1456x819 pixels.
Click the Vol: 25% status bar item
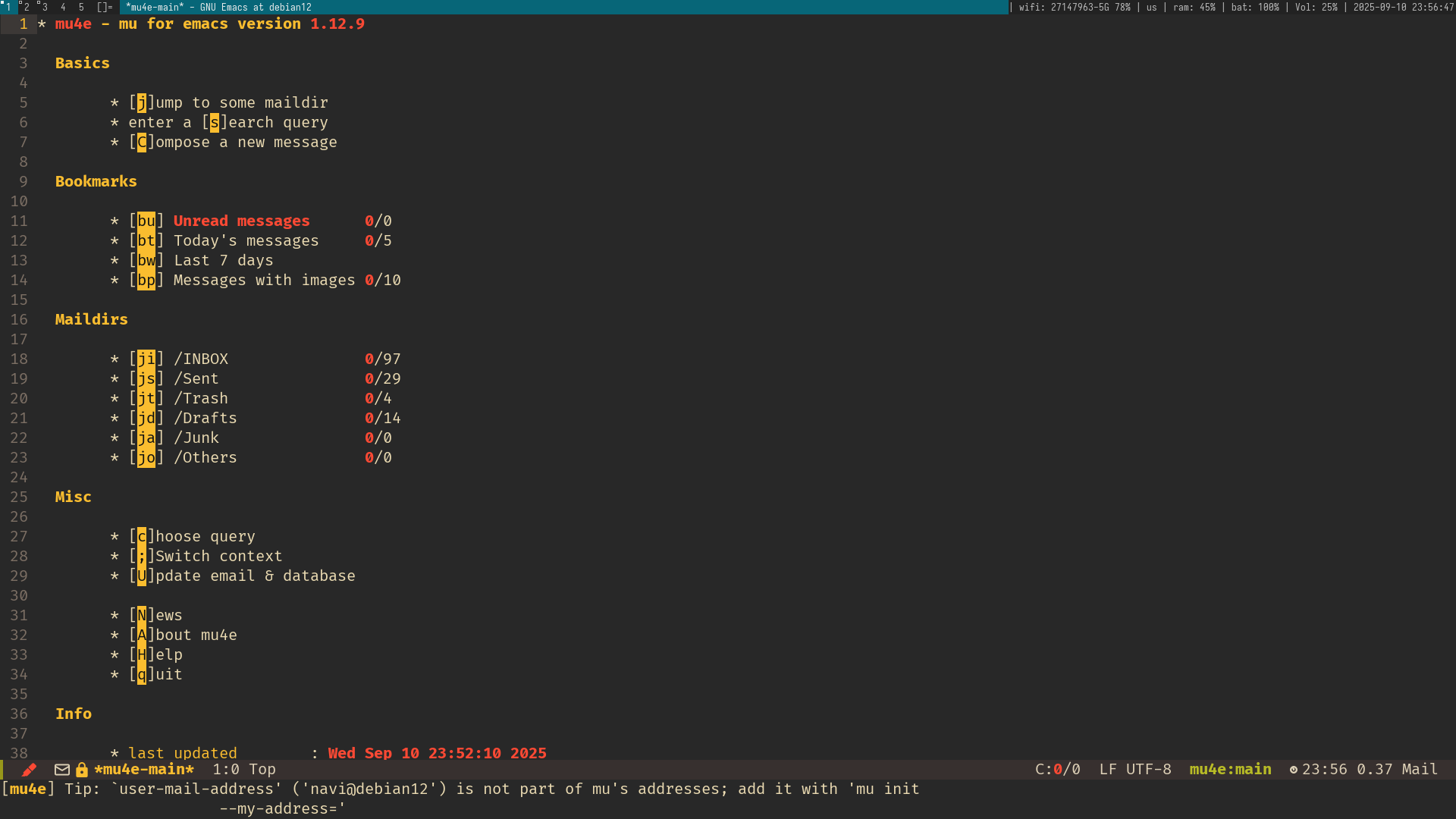(x=1315, y=7)
